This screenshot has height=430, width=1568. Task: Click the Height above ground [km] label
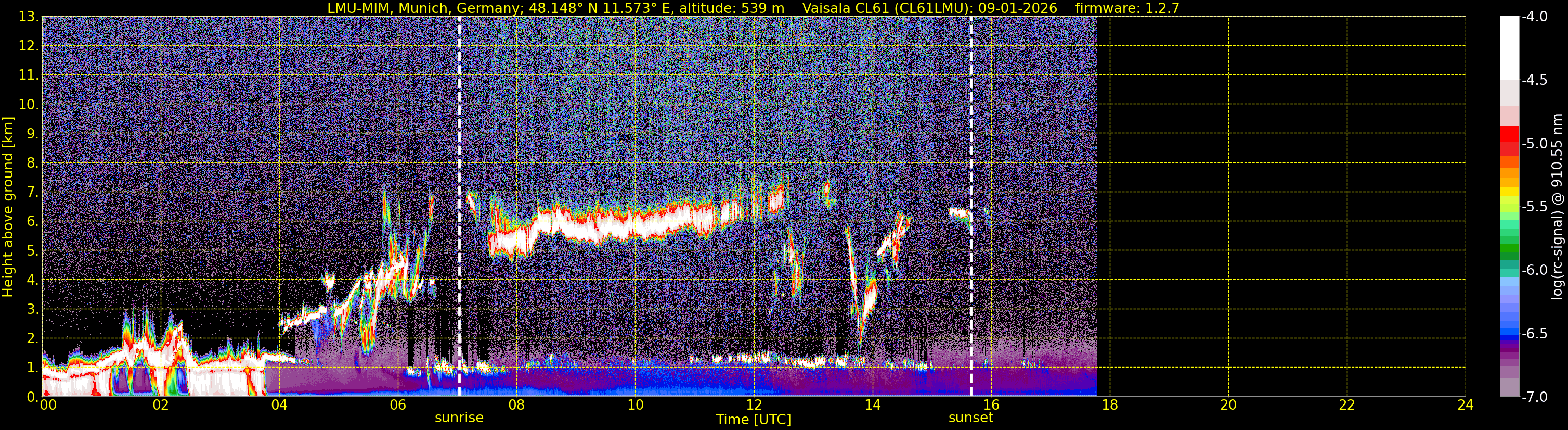click(x=8, y=207)
